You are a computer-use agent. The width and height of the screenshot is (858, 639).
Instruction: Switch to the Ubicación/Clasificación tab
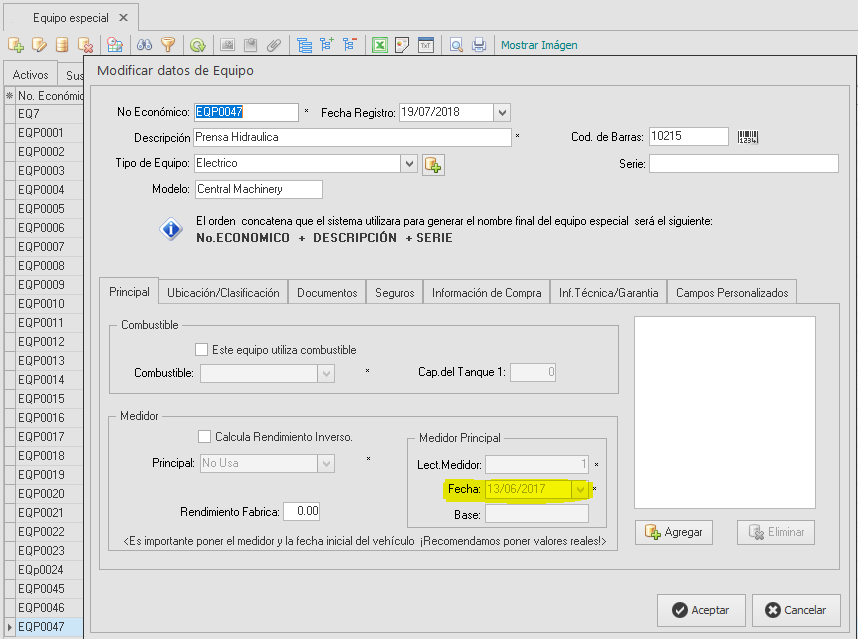[x=223, y=293]
